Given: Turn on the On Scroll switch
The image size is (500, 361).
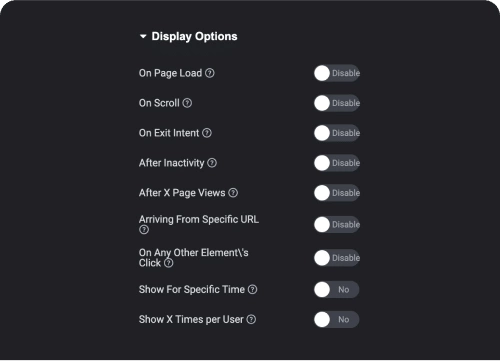Looking at the screenshot, I should [x=337, y=103].
